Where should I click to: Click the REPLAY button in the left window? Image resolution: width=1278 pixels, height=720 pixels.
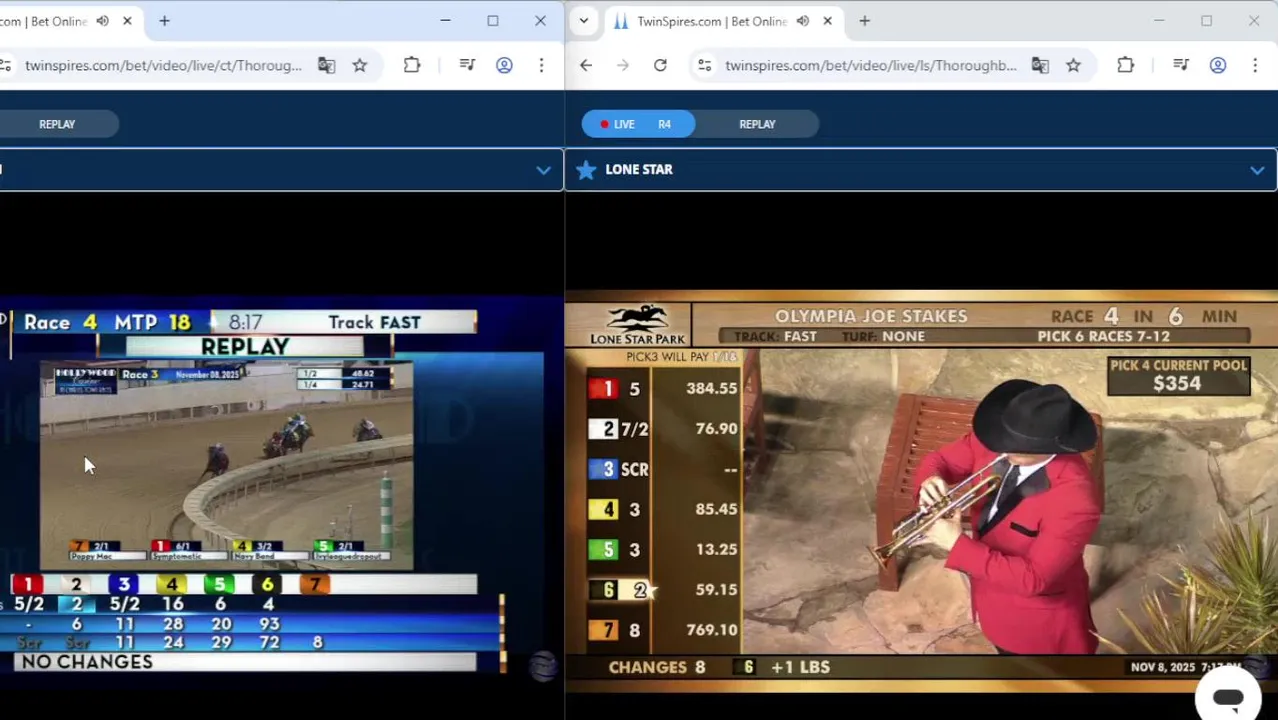point(57,124)
